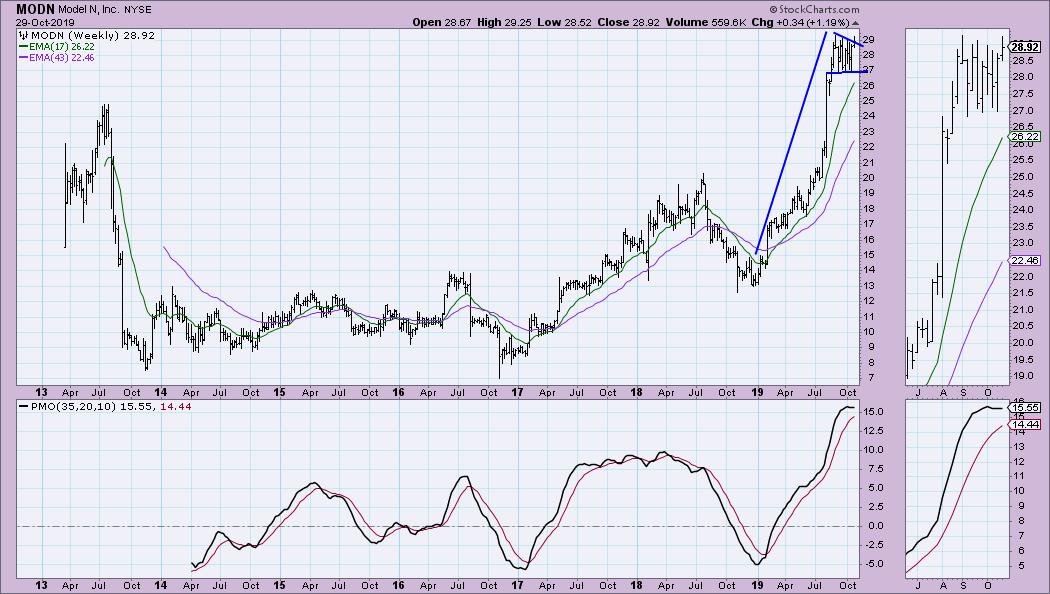The width and height of the screenshot is (1050, 594).
Task: Click the up-triangle icon after the Chg value
Action: [855, 23]
